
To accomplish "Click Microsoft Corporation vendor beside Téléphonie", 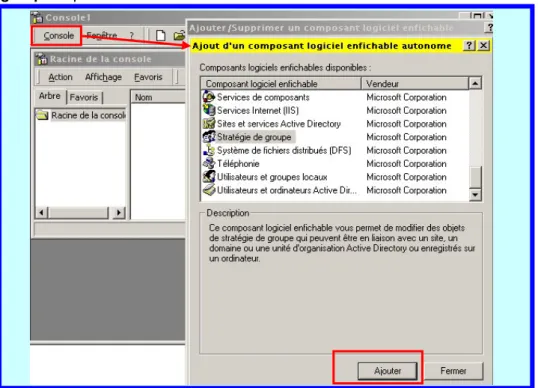I will tap(406, 164).
